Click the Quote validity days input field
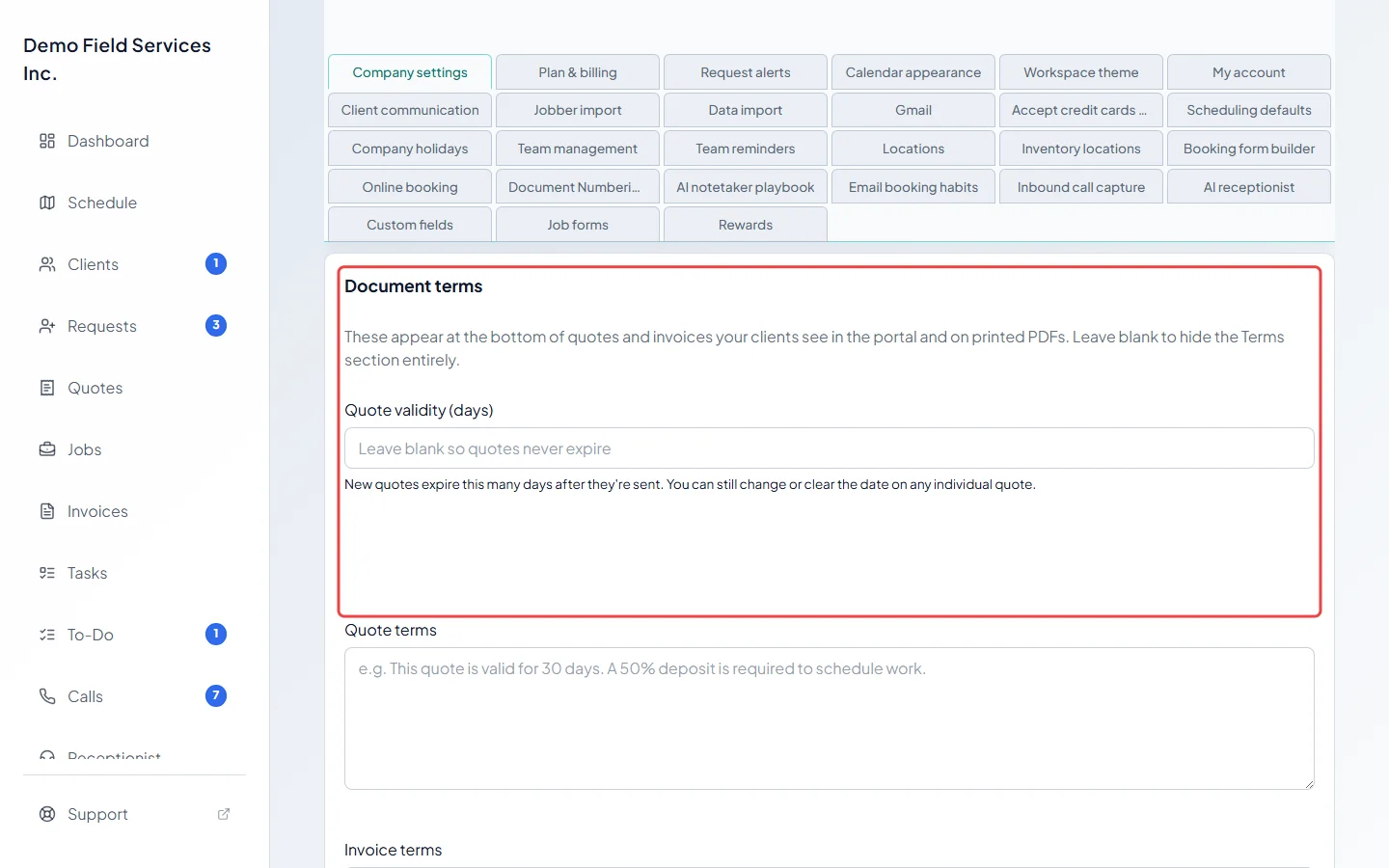The height and width of the screenshot is (868, 1389). 830,448
